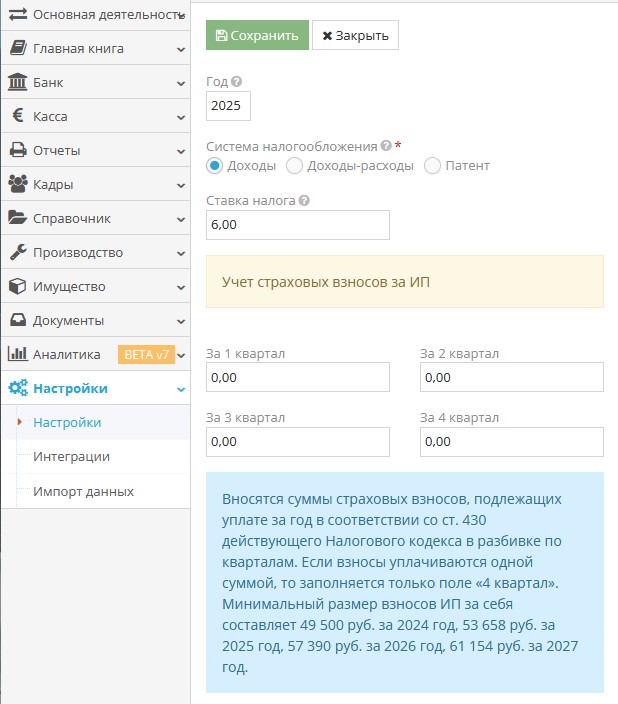
Task: Click the wrench icon beside Производство
Action: [x=17, y=253]
